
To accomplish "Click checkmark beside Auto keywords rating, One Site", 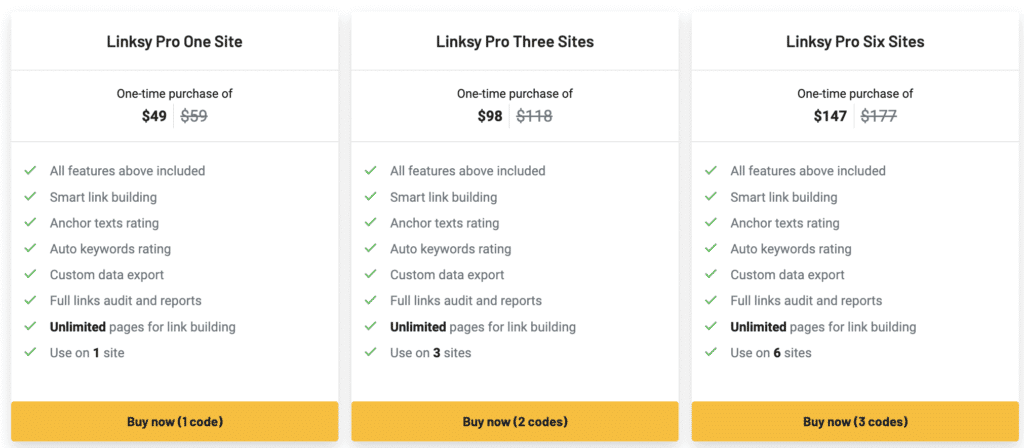I will pyautogui.click(x=31, y=249).
